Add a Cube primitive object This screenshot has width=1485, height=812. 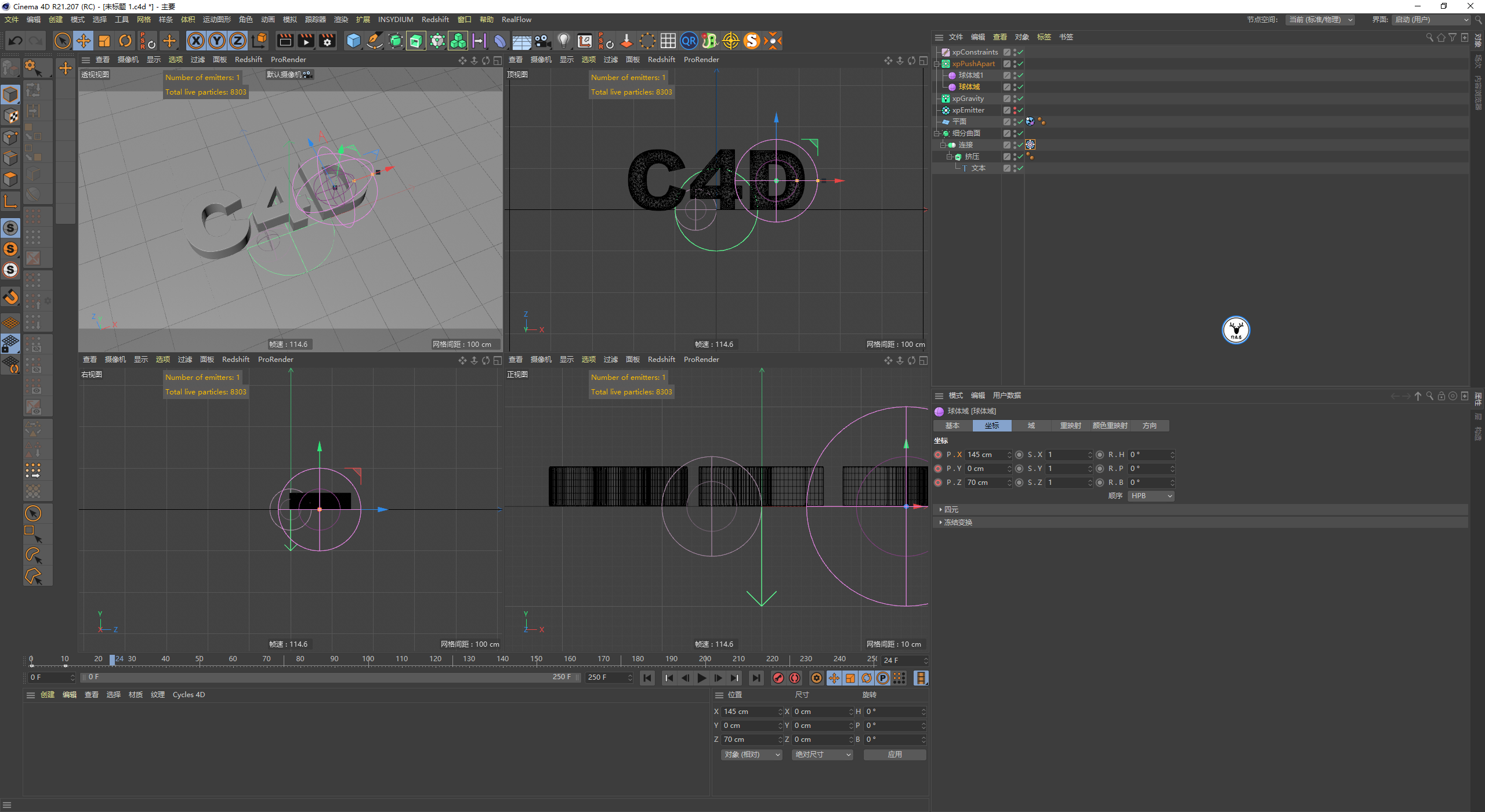(x=353, y=41)
